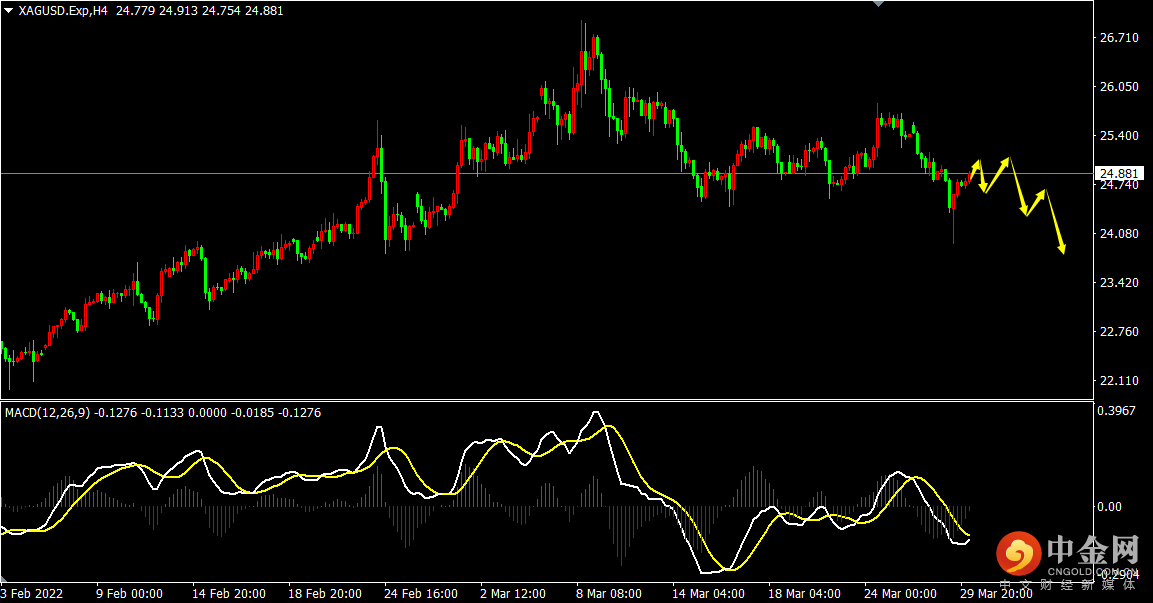This screenshot has width=1153, height=603.
Task: Select the last yellow down arrow pointing toward 24.080
Action: coord(1055,222)
